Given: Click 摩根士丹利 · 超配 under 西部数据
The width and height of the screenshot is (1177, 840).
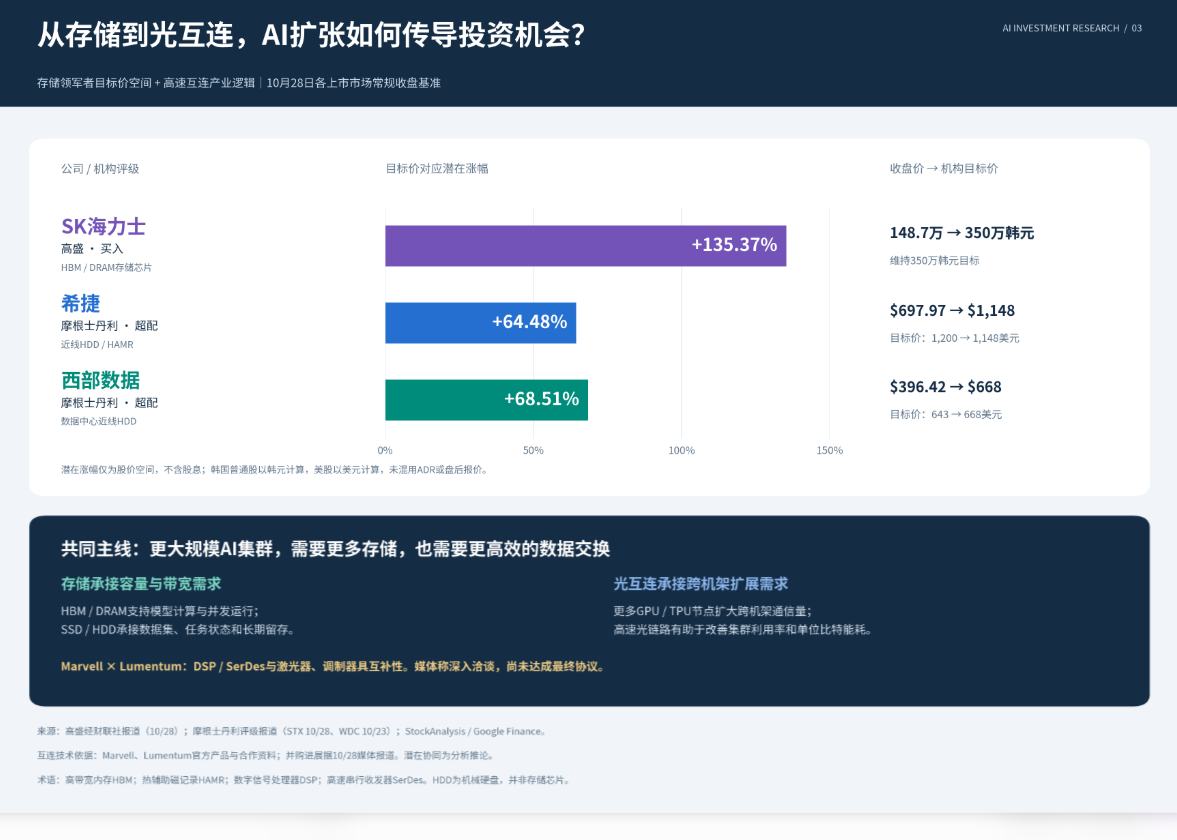Looking at the screenshot, I should tap(110, 402).
